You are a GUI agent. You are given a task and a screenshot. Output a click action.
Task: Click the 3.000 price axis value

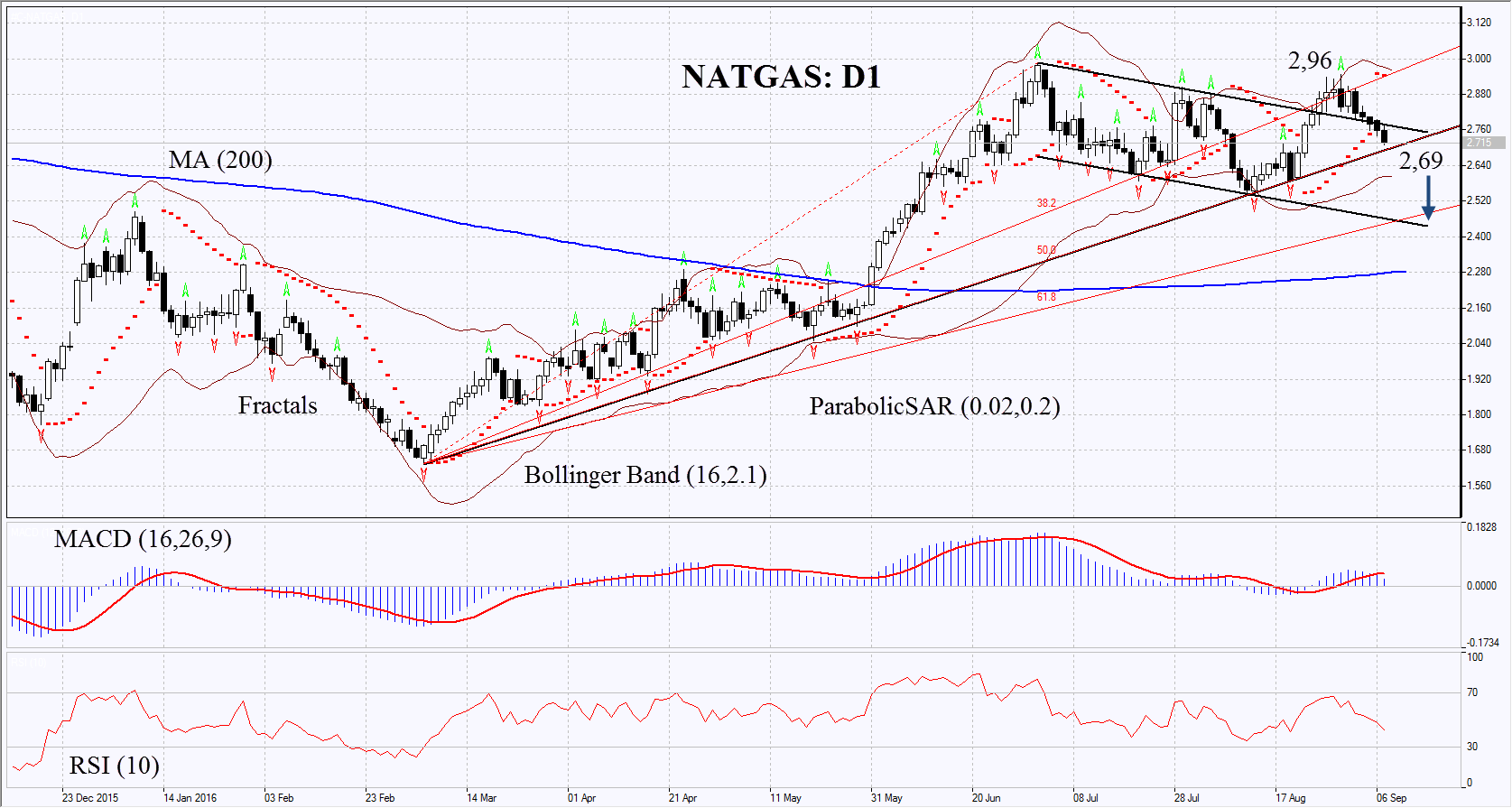(1479, 59)
